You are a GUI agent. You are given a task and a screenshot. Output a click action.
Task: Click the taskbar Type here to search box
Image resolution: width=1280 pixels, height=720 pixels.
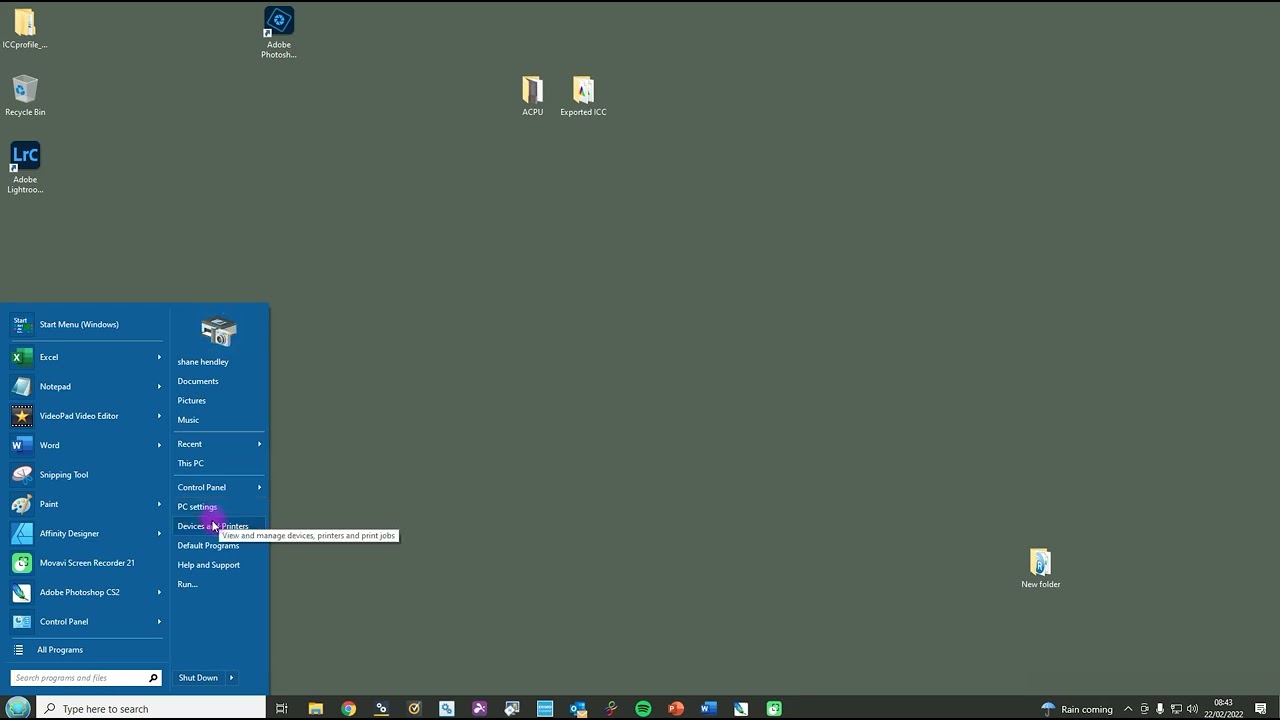[151, 709]
